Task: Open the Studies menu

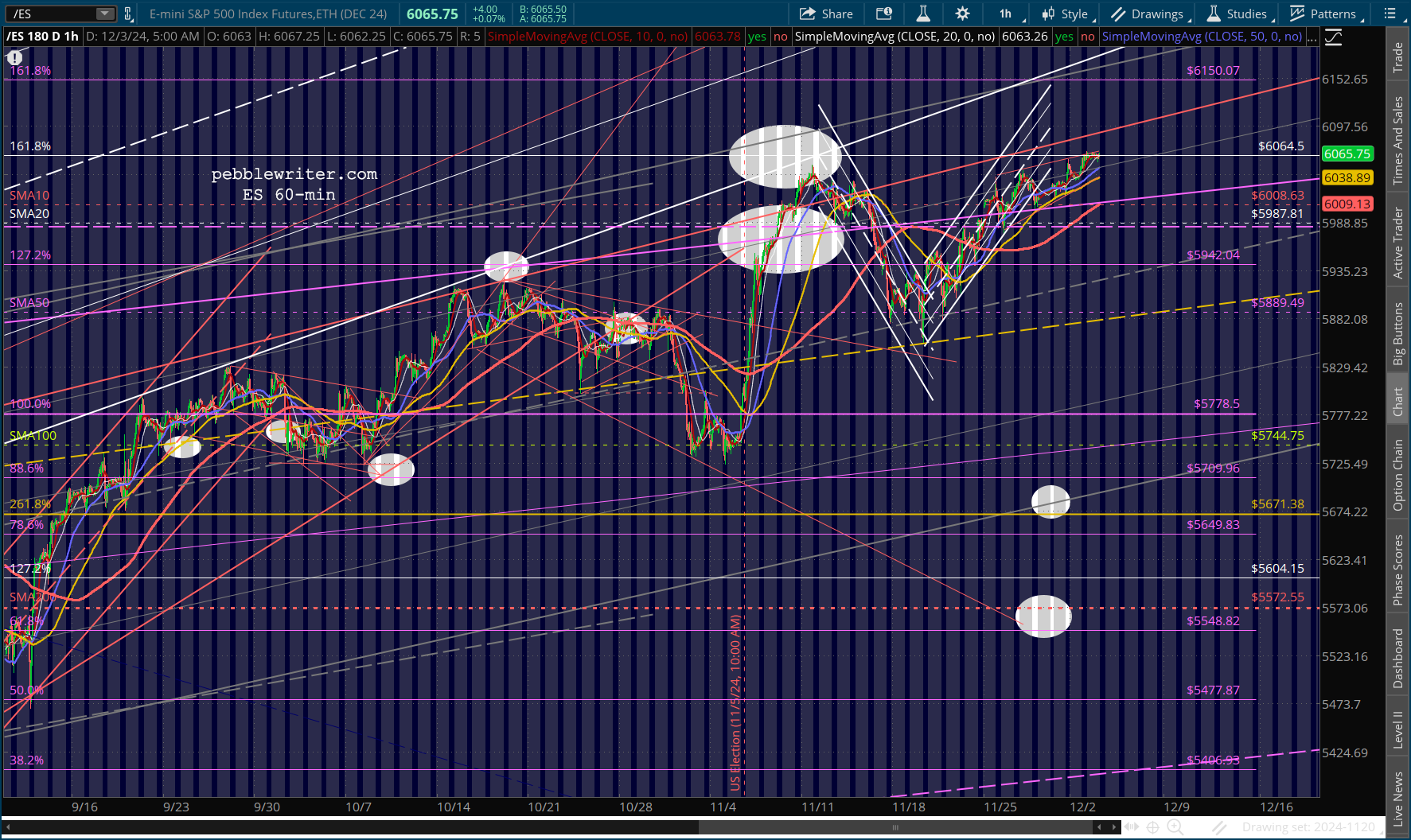Action: pos(1239,14)
